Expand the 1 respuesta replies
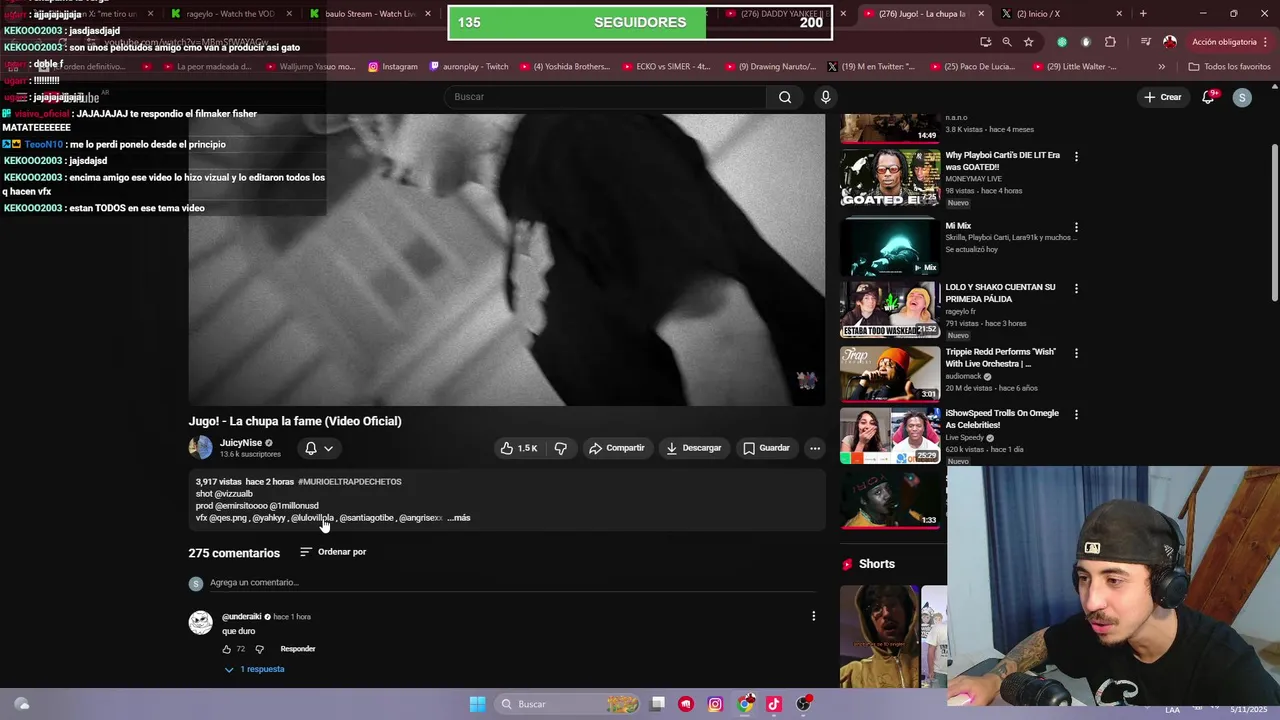Image resolution: width=1280 pixels, height=720 pixels. (254, 669)
